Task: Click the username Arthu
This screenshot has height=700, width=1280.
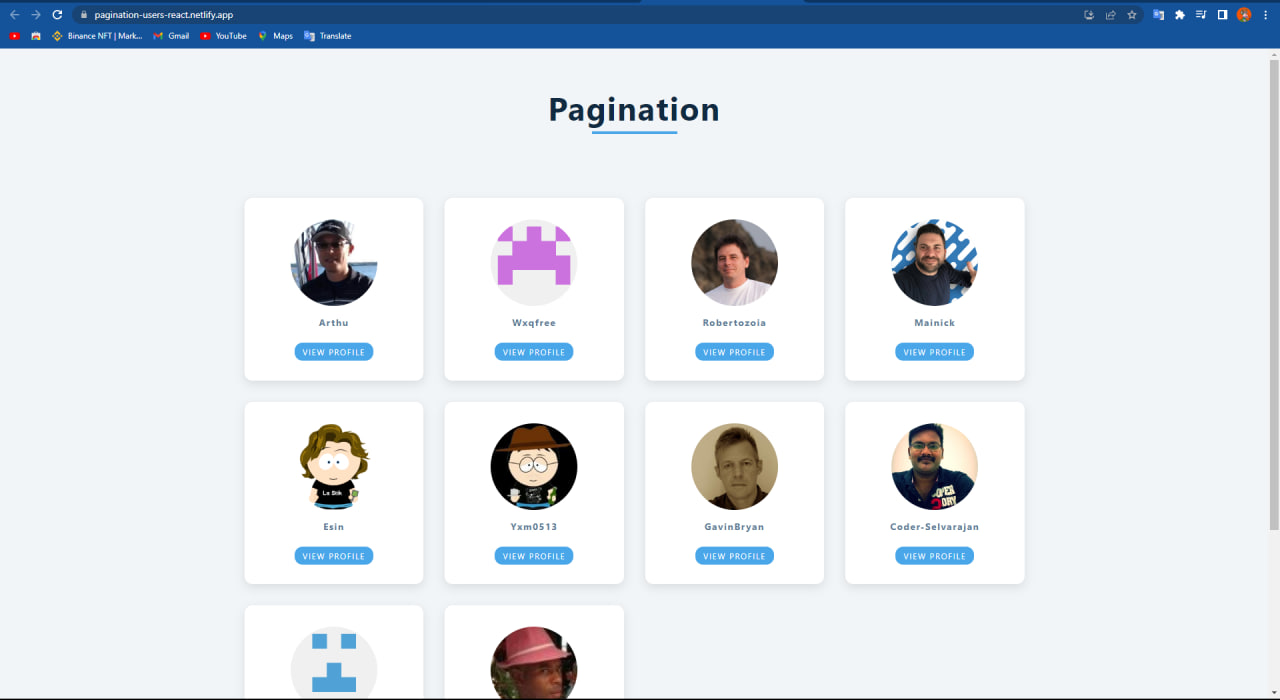Action: click(x=334, y=323)
